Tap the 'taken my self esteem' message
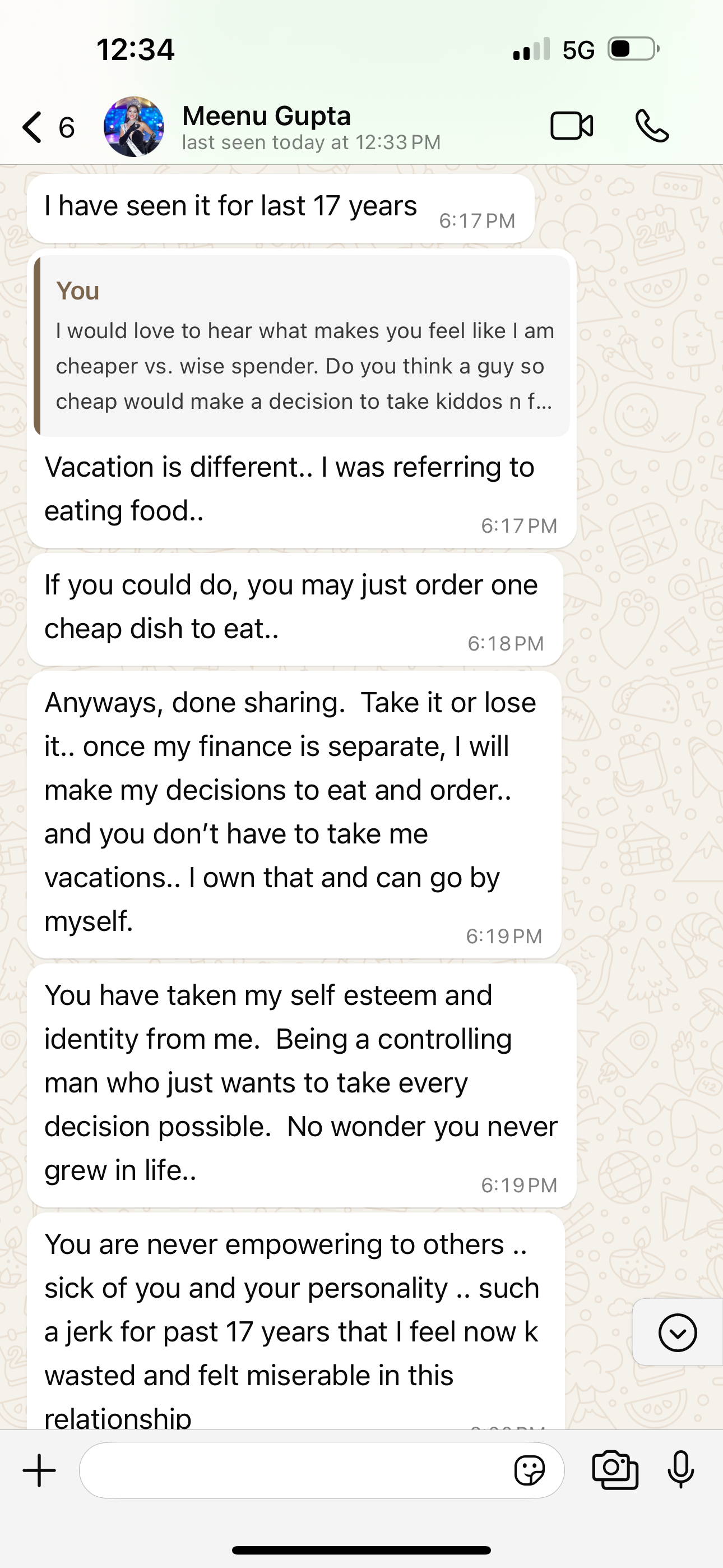The width and height of the screenshot is (723, 1568). click(x=300, y=1082)
